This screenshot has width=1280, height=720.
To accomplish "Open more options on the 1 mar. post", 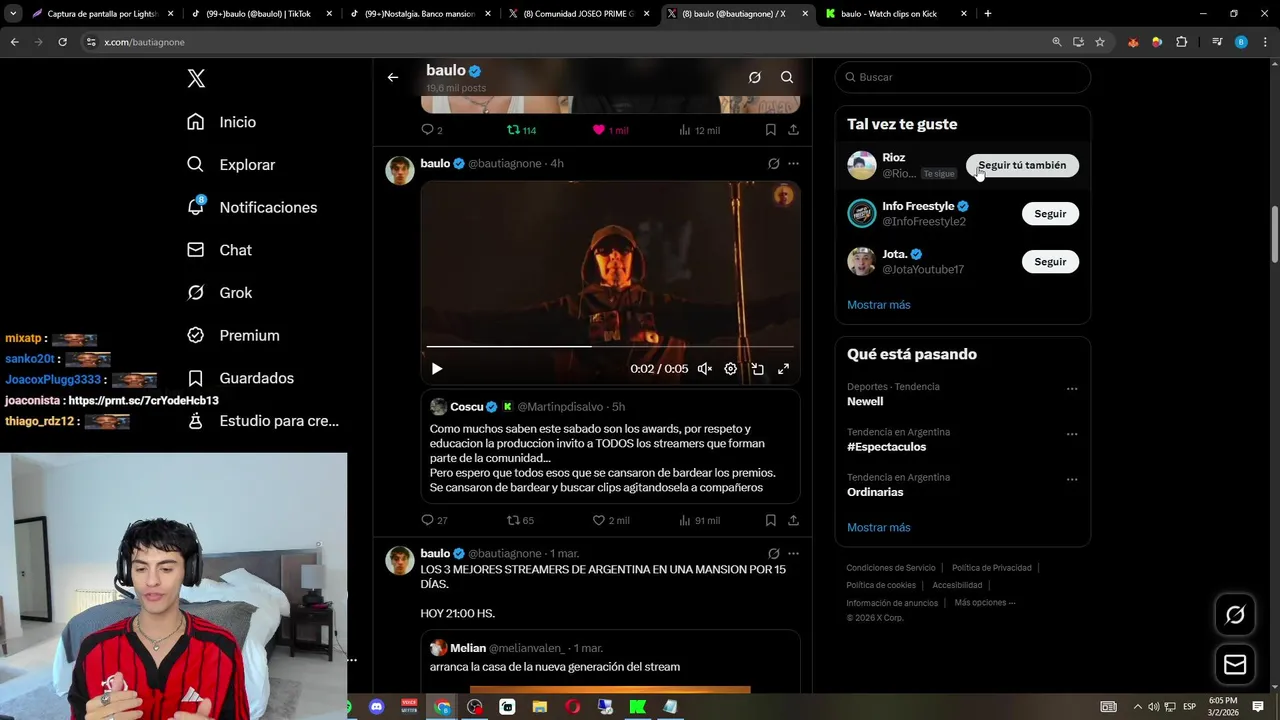I will click(x=793, y=553).
